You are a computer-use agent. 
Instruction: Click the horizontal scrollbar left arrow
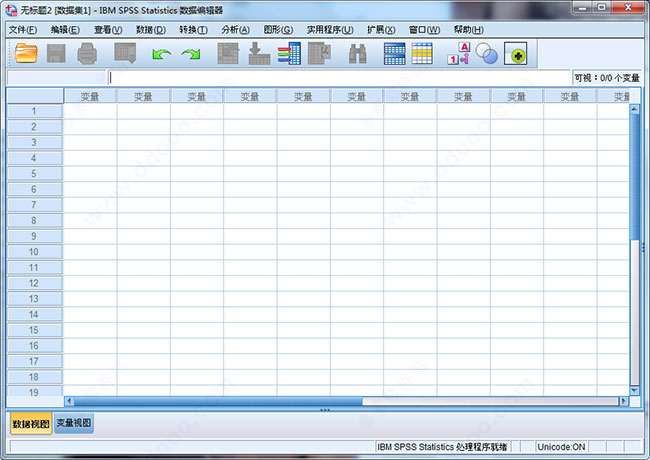(69, 401)
